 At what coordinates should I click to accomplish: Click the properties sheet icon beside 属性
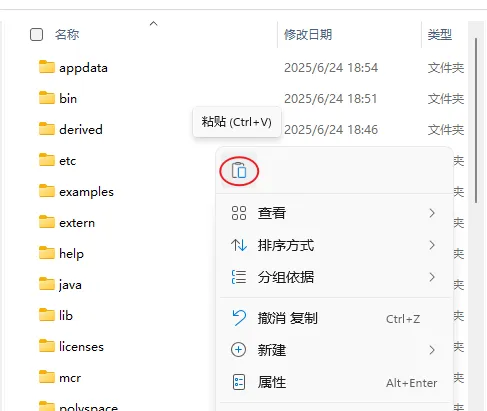click(x=239, y=382)
